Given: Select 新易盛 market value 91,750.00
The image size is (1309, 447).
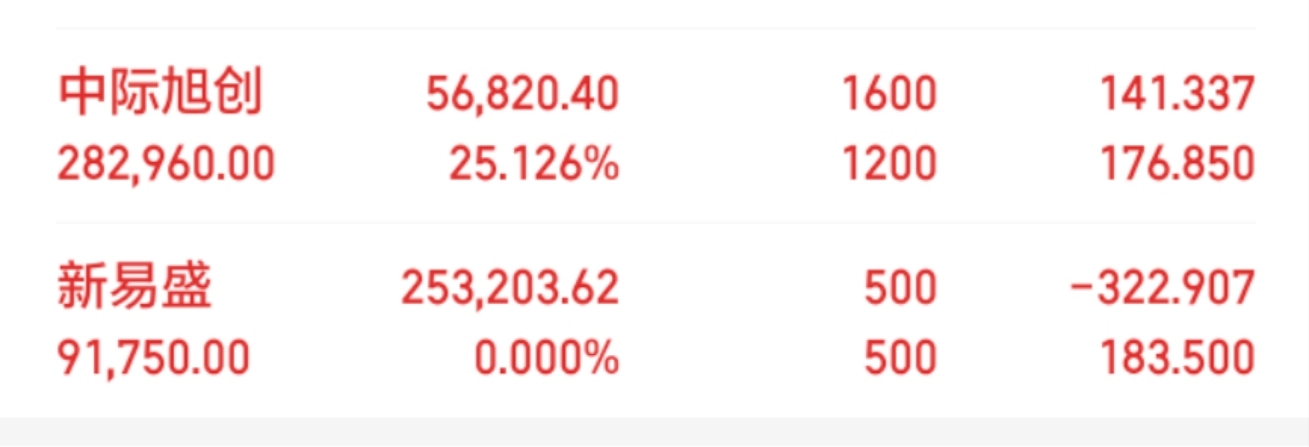Looking at the screenshot, I should (153, 357).
